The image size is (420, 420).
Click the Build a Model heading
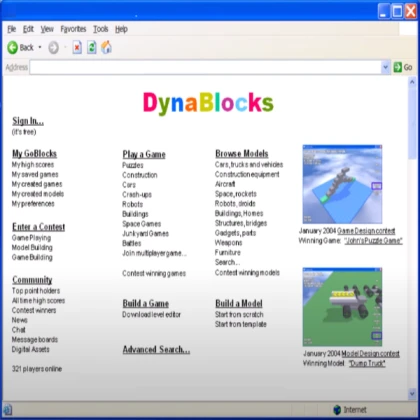(239, 304)
